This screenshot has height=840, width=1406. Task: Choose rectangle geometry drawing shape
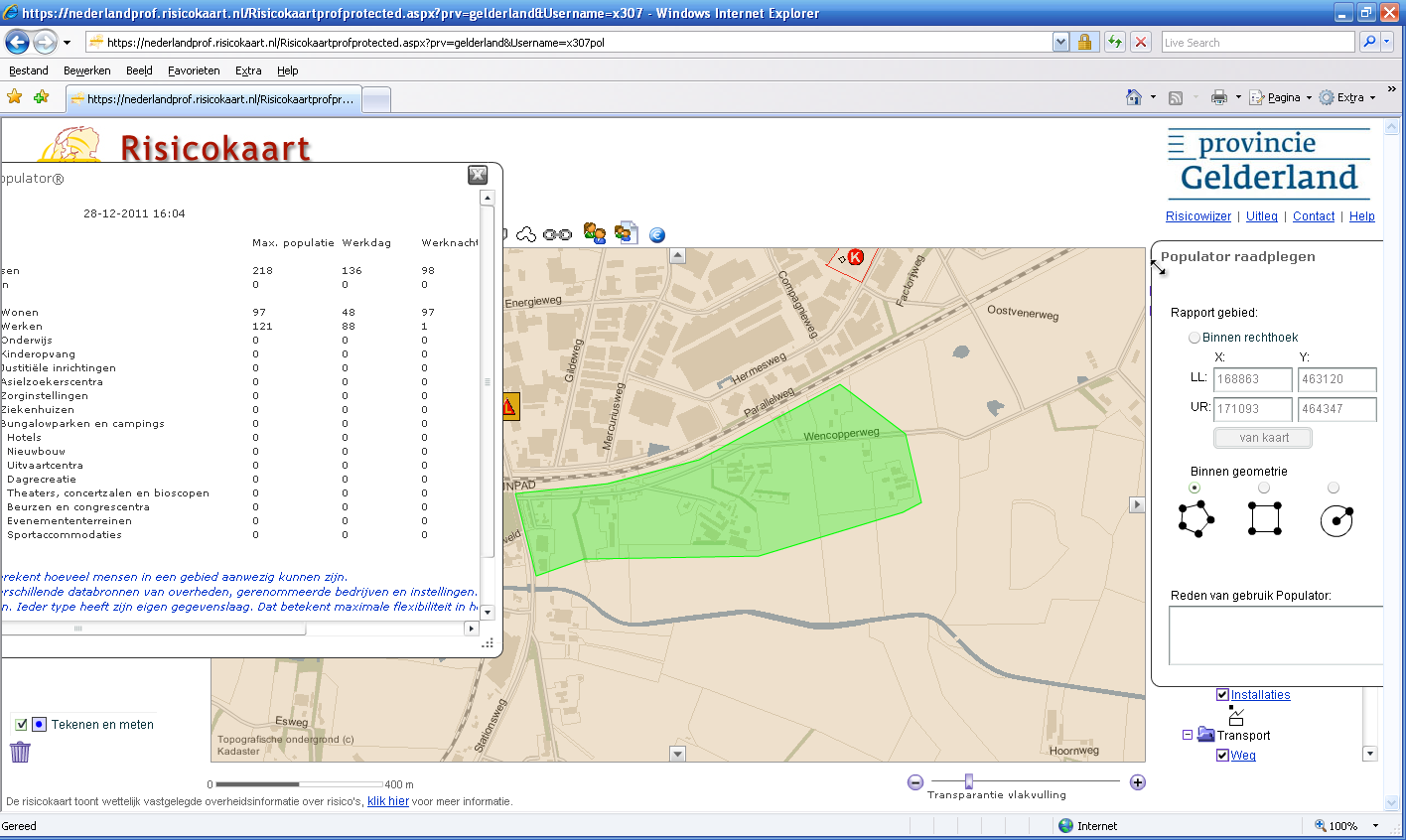(x=1265, y=519)
